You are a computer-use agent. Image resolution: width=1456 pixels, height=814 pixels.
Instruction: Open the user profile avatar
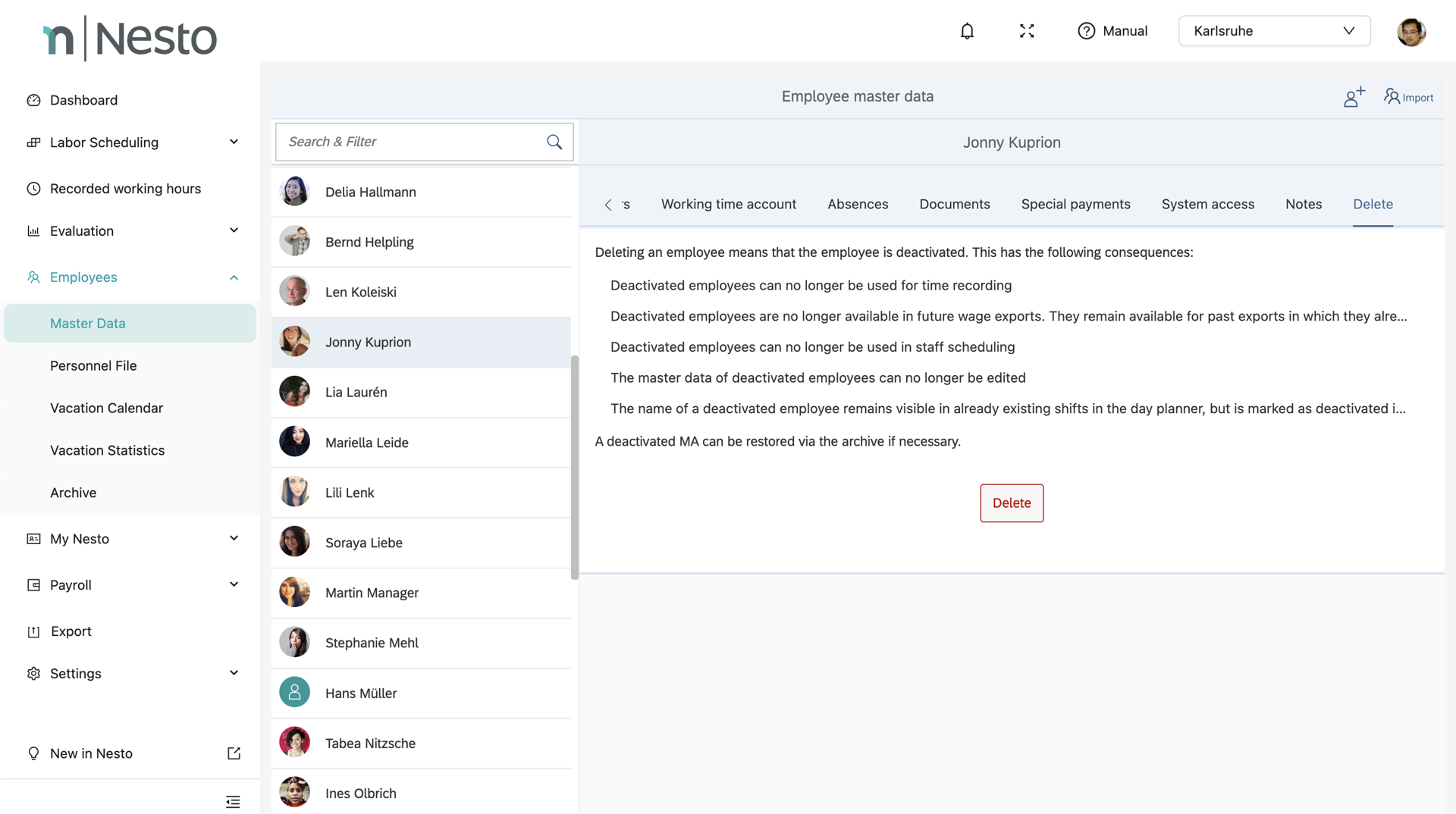1411,32
